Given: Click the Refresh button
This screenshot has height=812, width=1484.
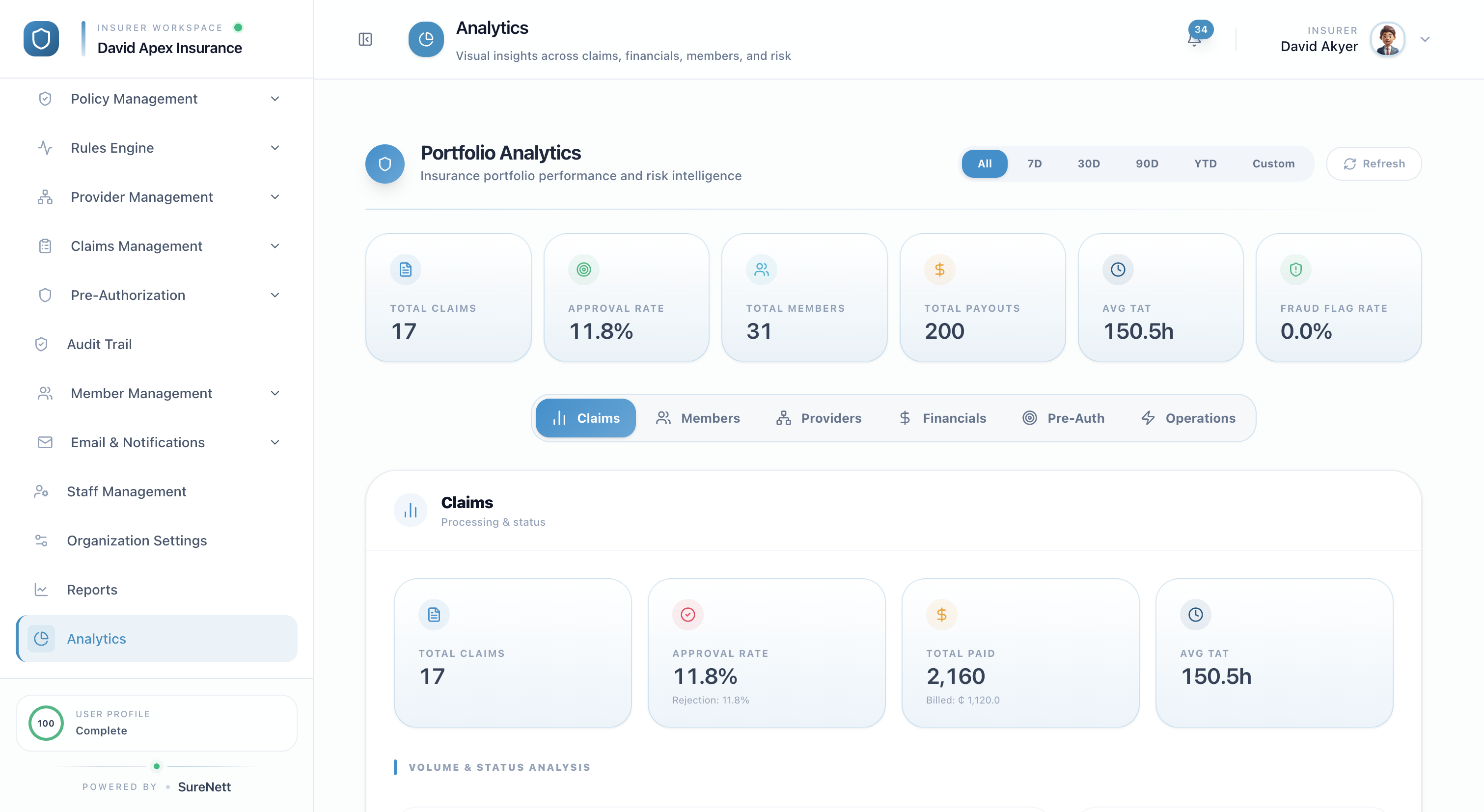Looking at the screenshot, I should pos(1374,163).
